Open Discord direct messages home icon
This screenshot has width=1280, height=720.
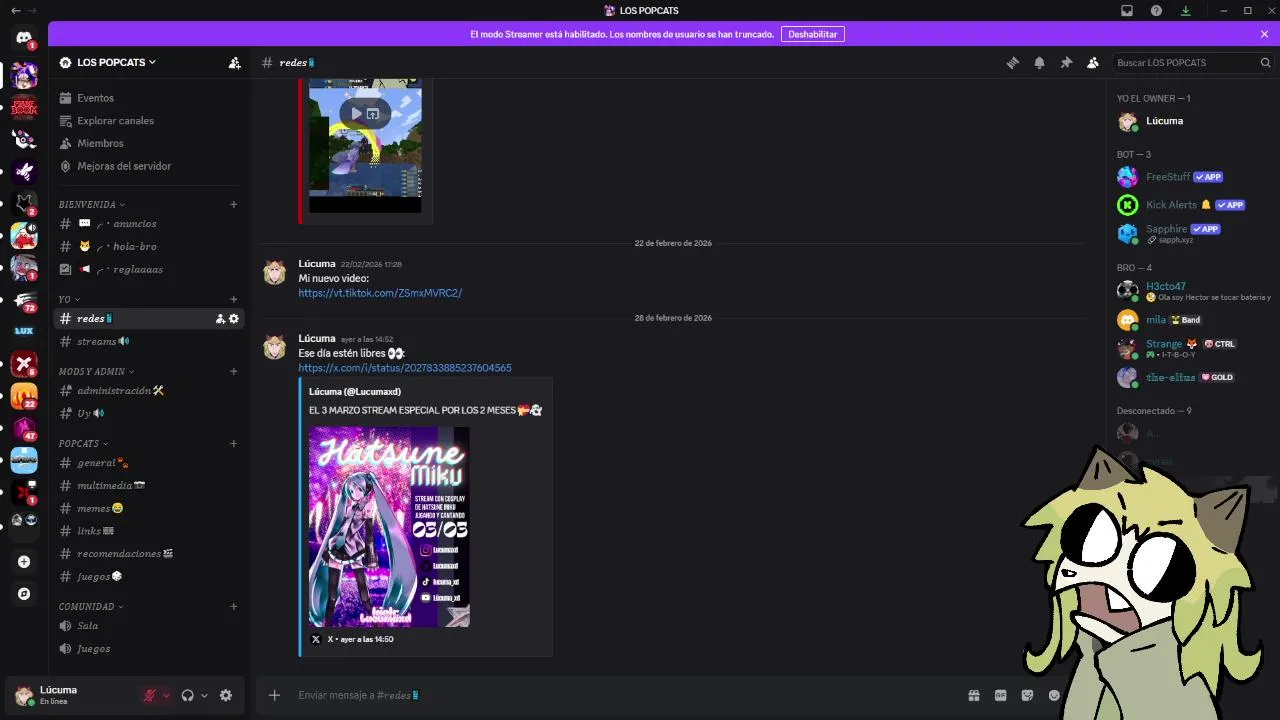point(24,37)
